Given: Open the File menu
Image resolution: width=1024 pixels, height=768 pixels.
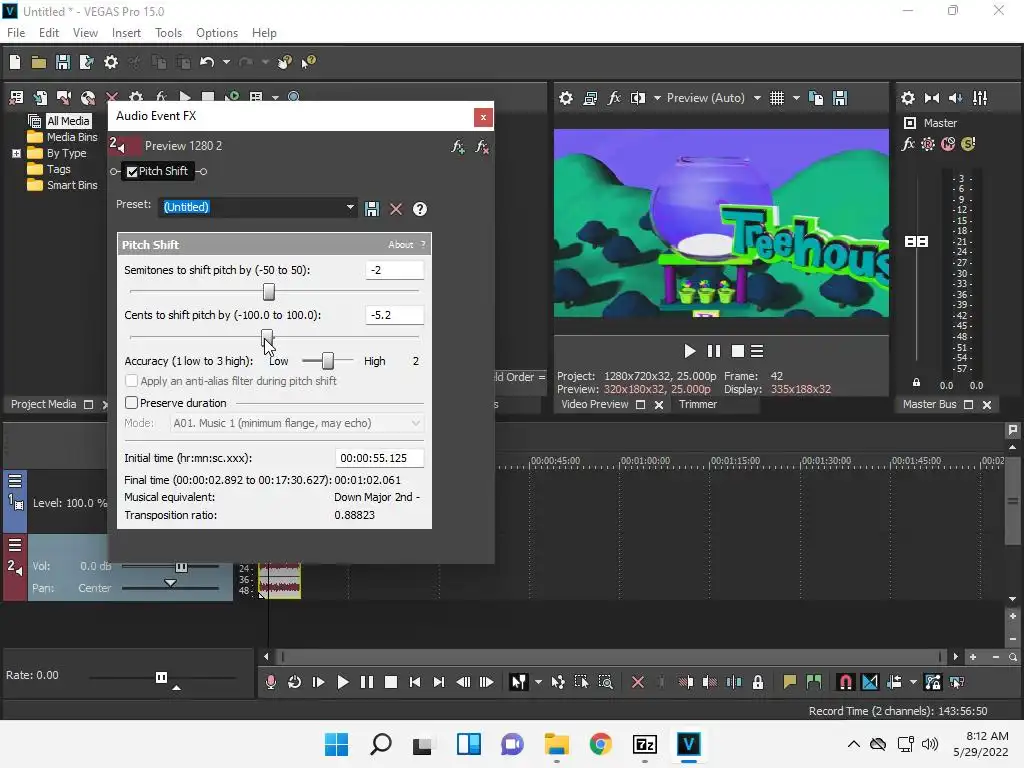Looking at the screenshot, I should click(x=16, y=33).
